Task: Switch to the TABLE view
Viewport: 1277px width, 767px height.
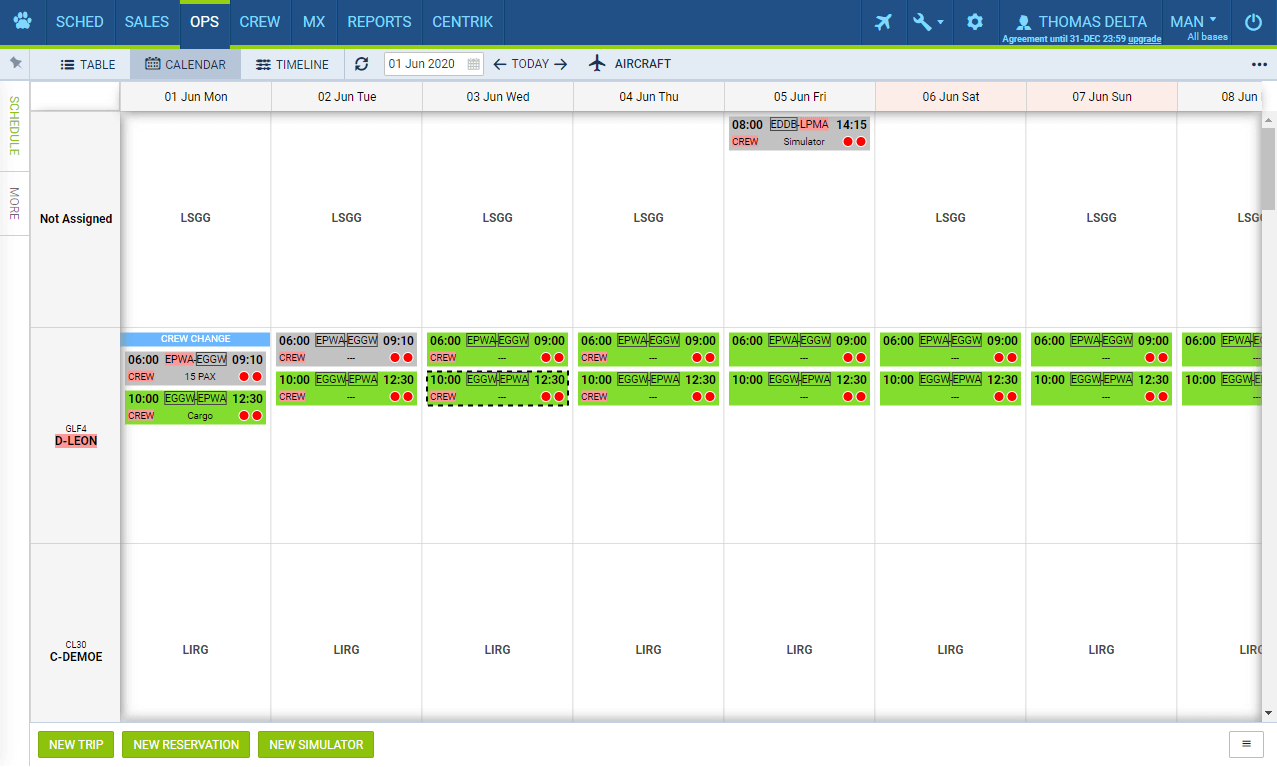Action: (88, 64)
